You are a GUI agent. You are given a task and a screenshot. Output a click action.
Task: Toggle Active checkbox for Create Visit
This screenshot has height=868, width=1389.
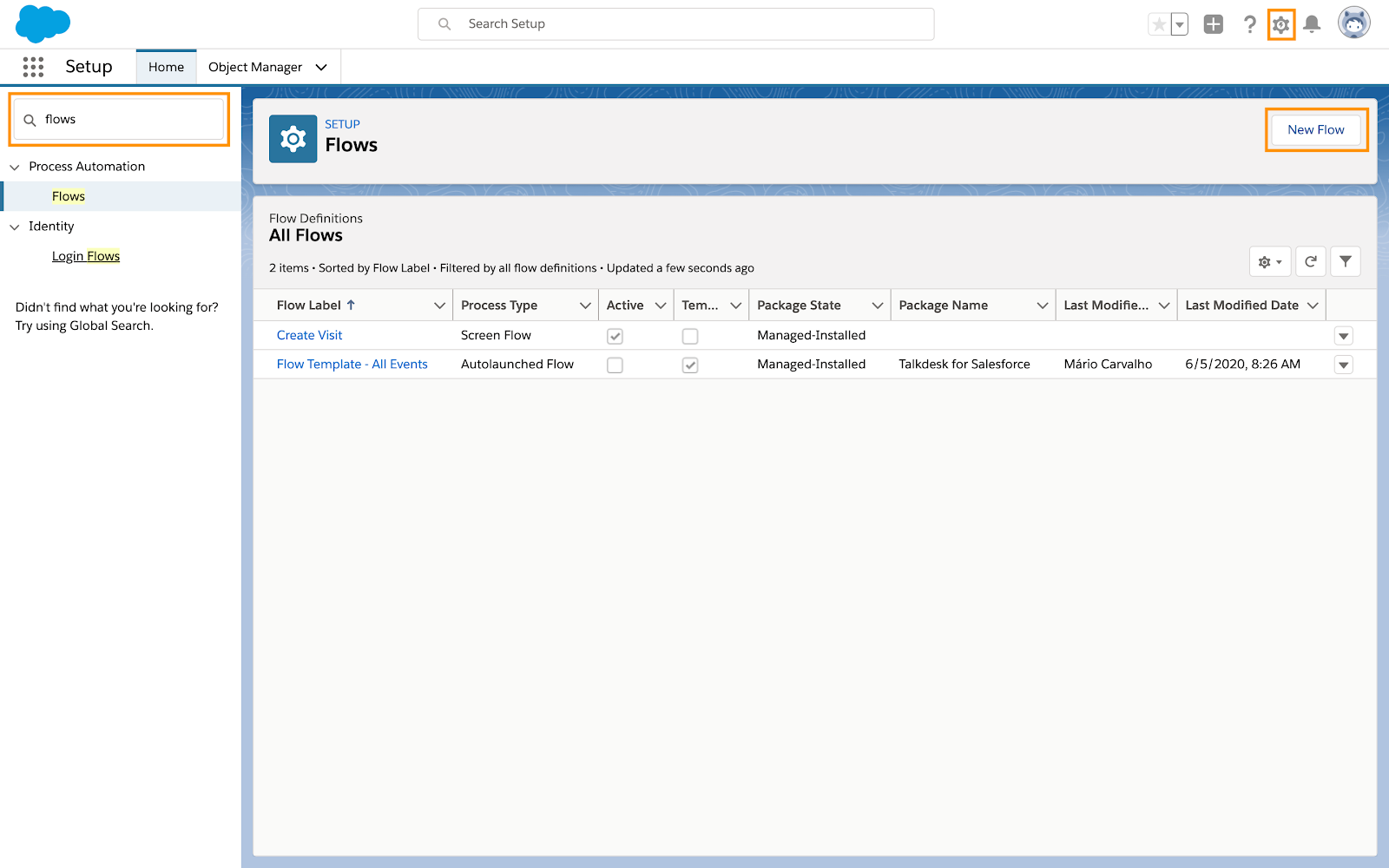coord(615,336)
